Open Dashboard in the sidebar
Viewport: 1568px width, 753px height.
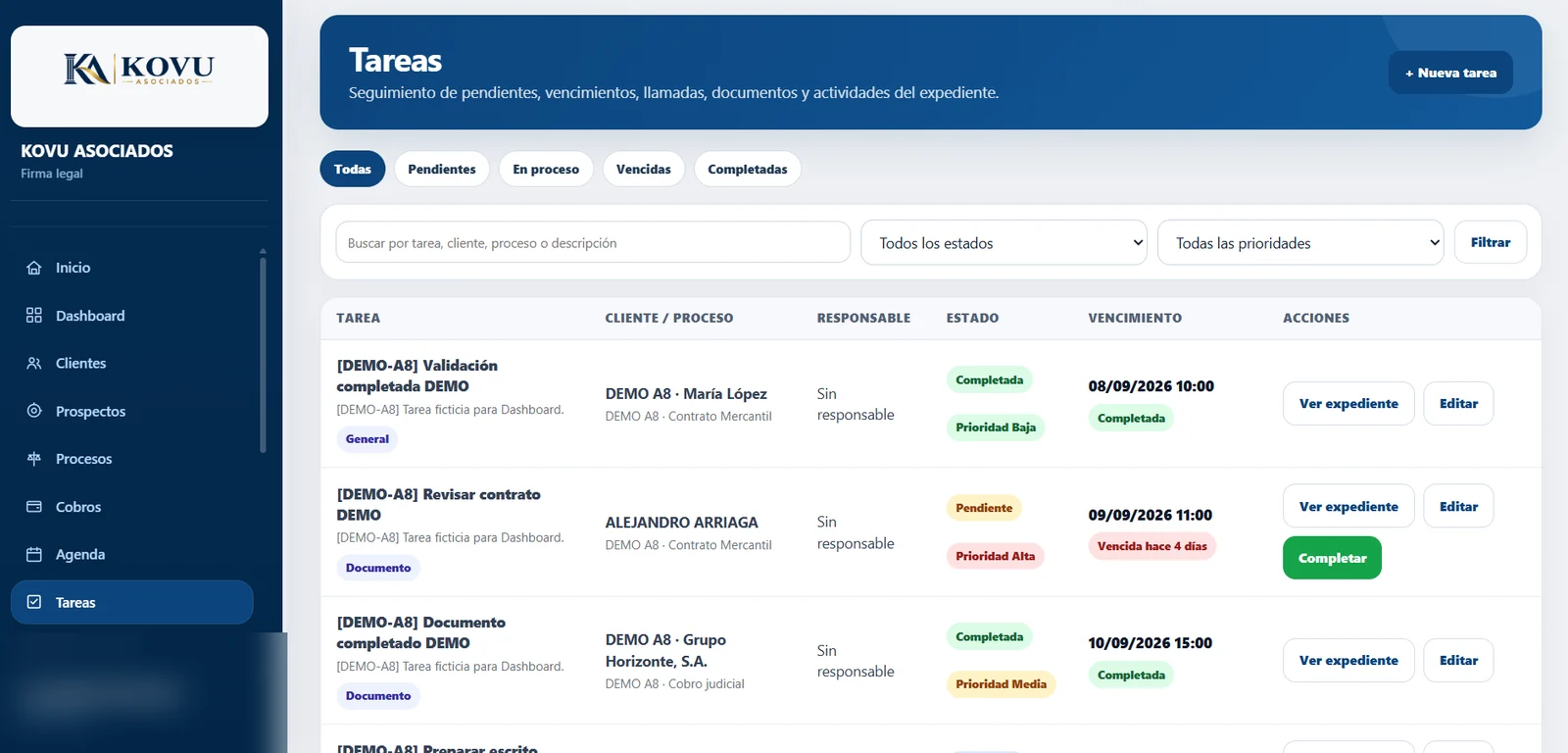pyautogui.click(x=132, y=316)
